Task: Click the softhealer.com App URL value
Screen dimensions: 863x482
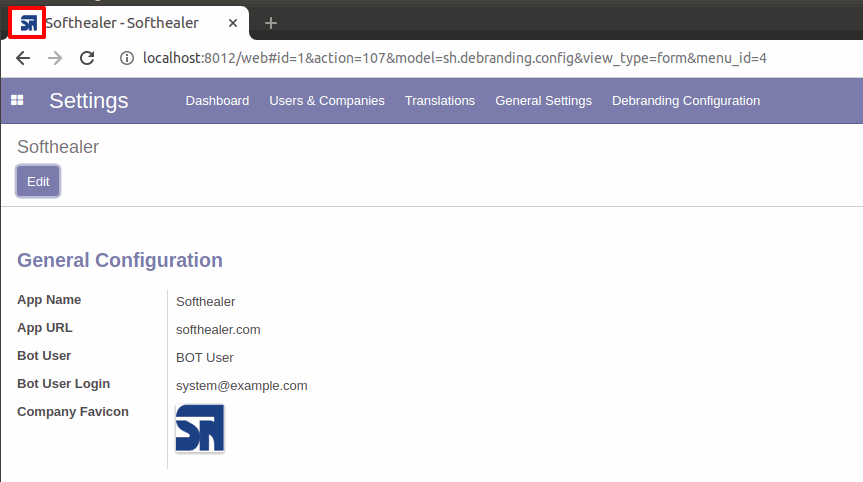Action: point(218,330)
